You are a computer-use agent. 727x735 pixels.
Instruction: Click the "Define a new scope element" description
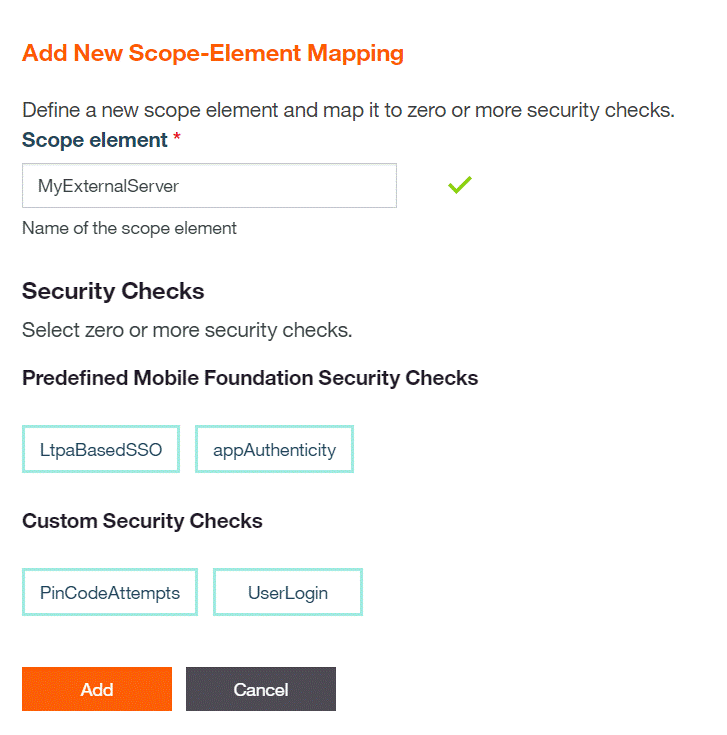pyautogui.click(x=348, y=109)
